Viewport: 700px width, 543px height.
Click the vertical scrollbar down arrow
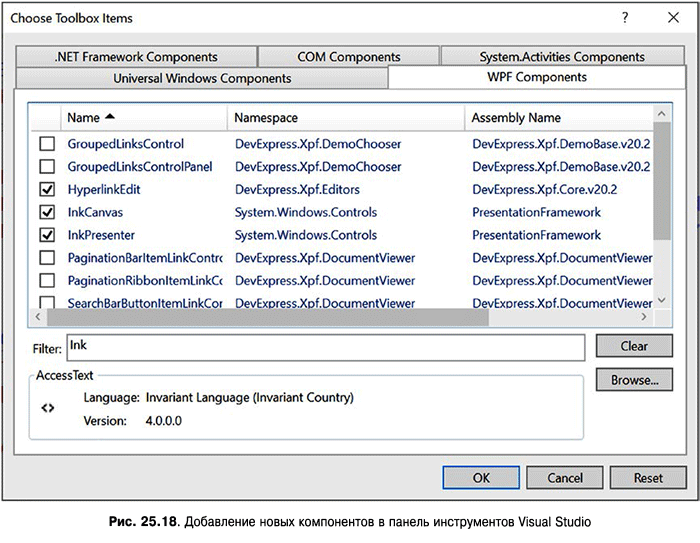(661, 300)
